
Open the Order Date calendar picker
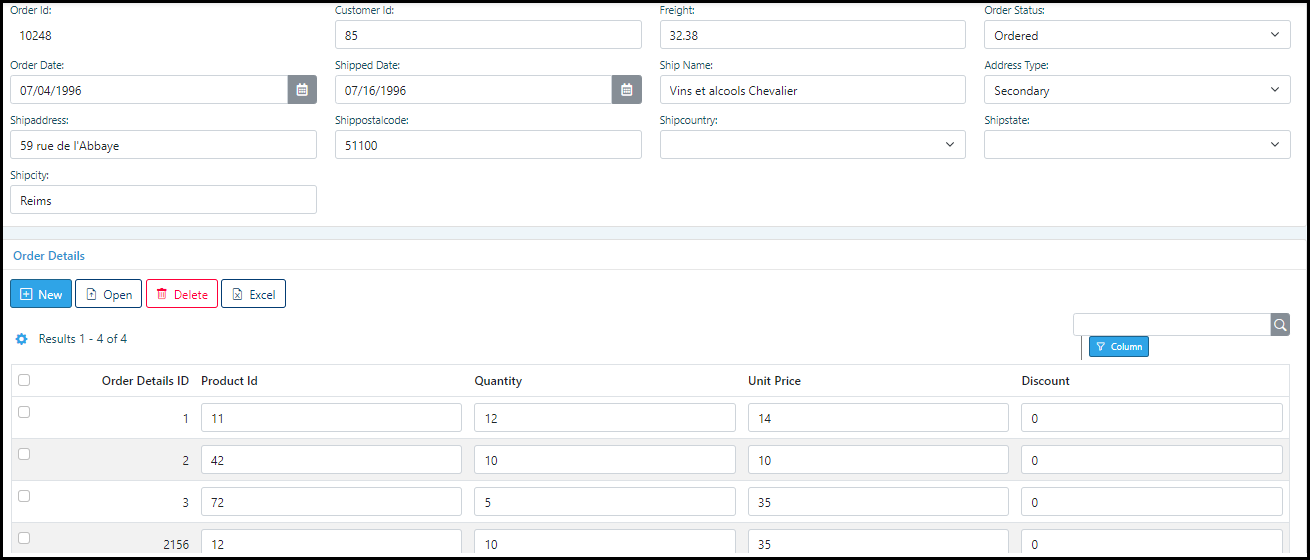302,90
